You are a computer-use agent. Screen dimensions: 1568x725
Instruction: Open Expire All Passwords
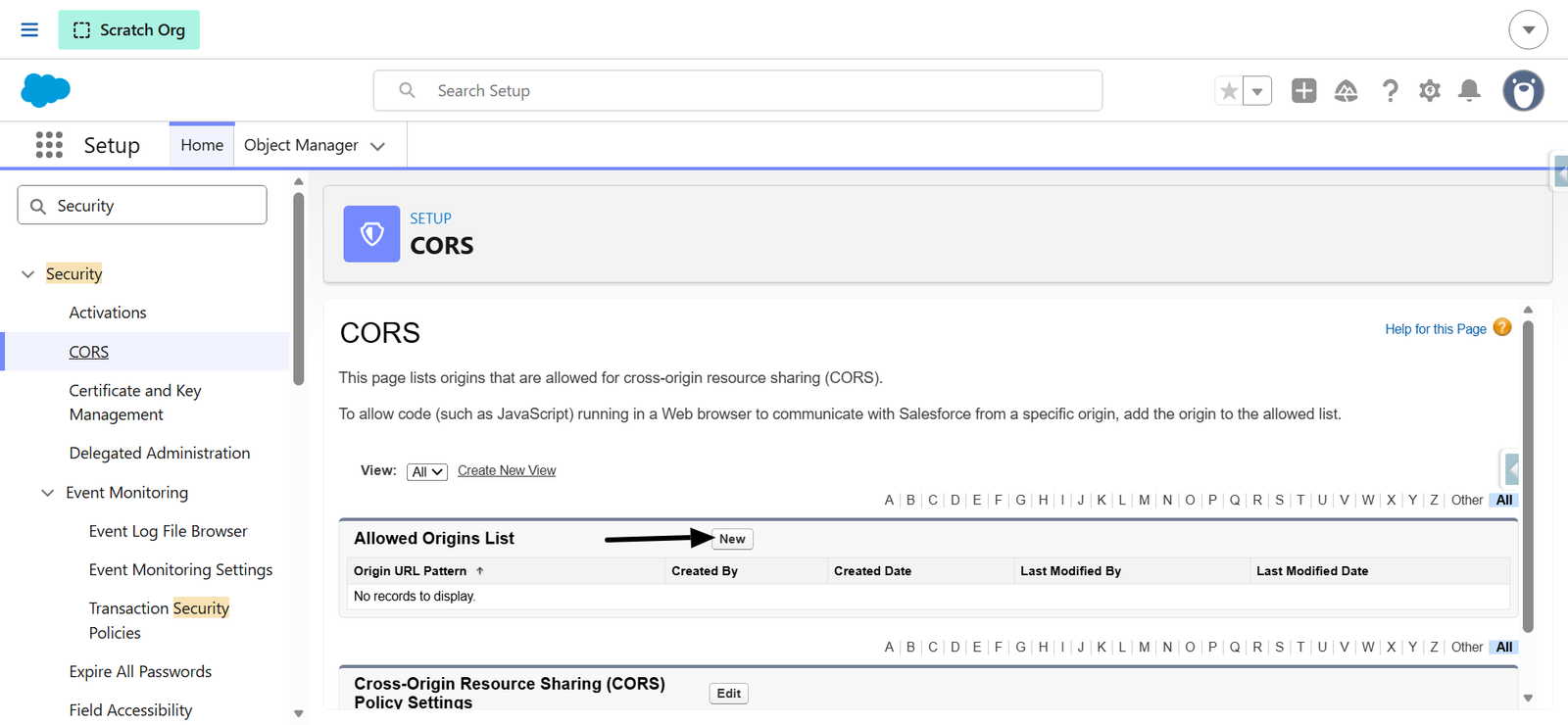click(140, 671)
